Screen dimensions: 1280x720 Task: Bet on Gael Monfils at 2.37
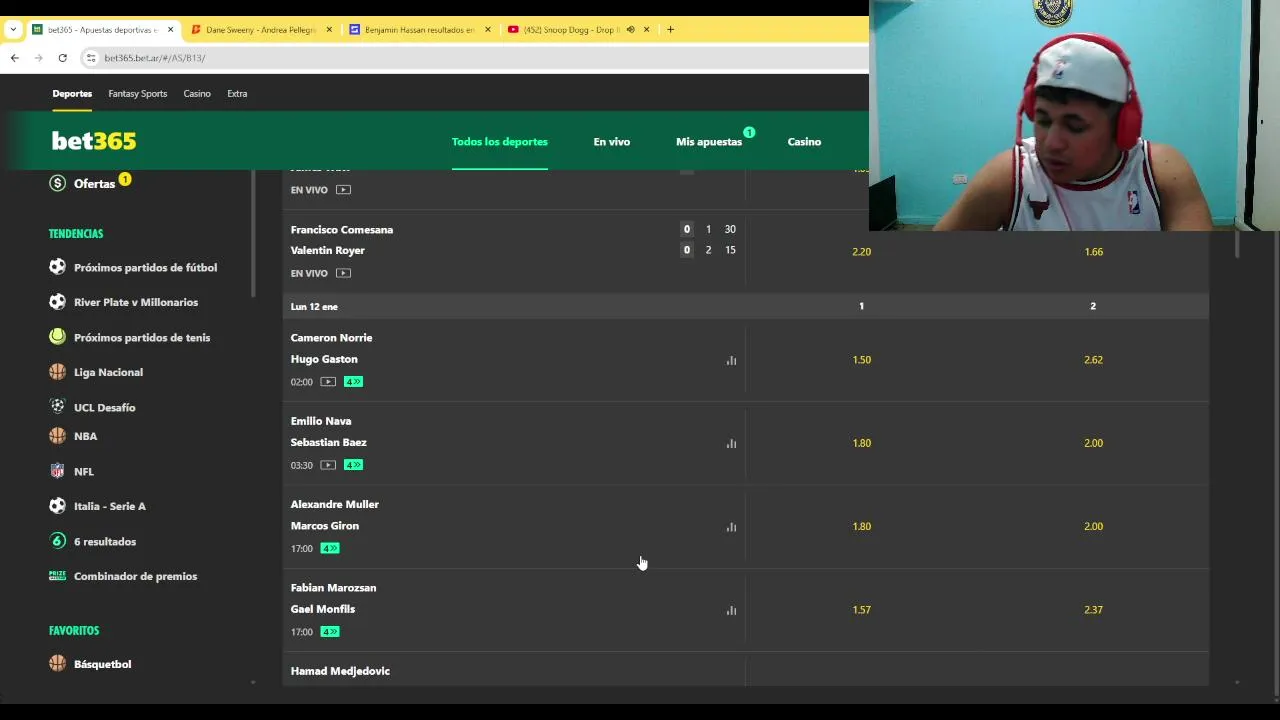[1093, 610]
